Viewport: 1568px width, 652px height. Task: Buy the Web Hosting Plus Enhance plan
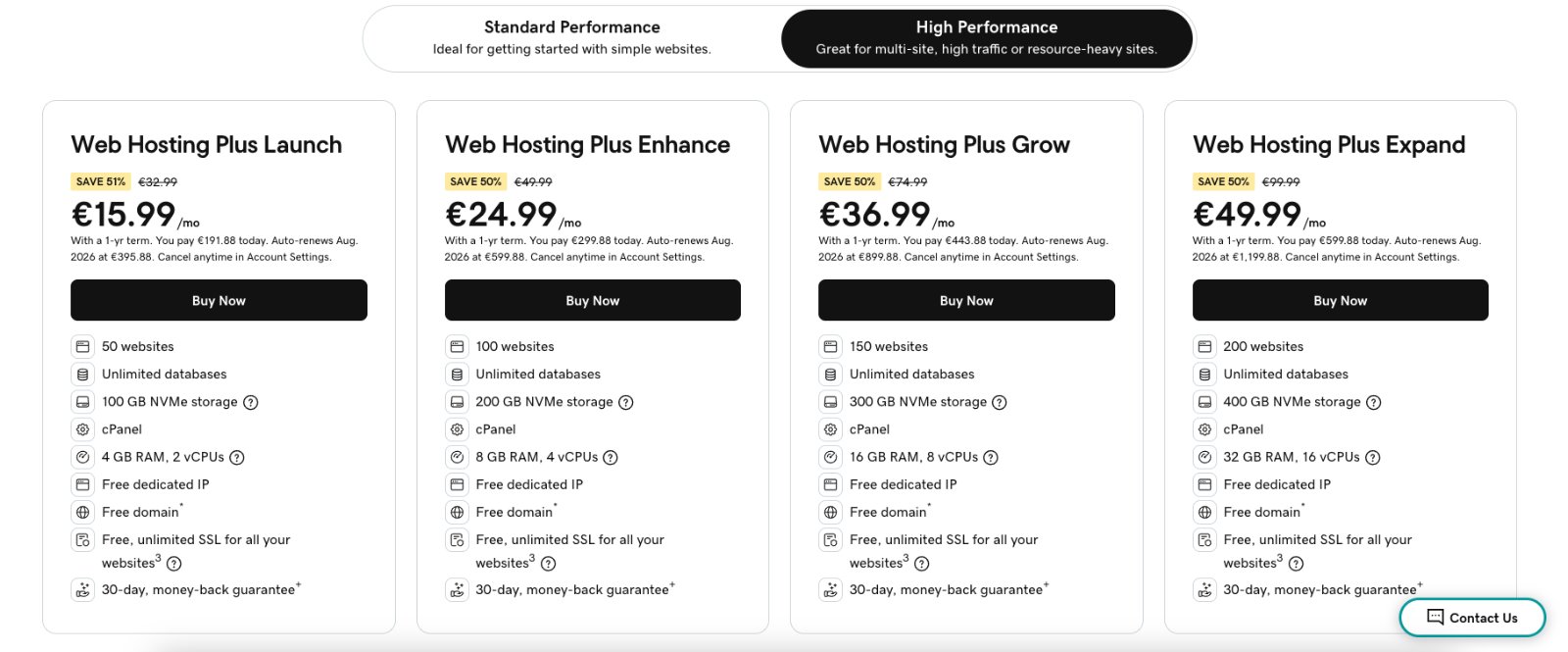pos(592,300)
